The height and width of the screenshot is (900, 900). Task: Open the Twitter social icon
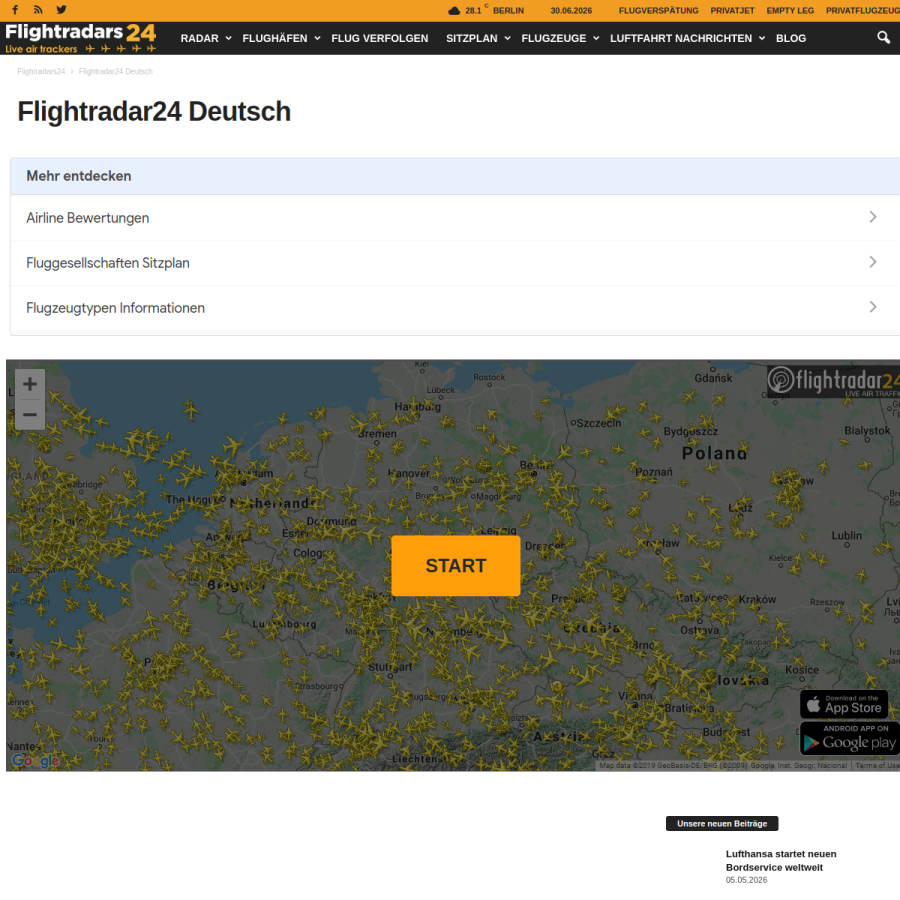(x=61, y=10)
